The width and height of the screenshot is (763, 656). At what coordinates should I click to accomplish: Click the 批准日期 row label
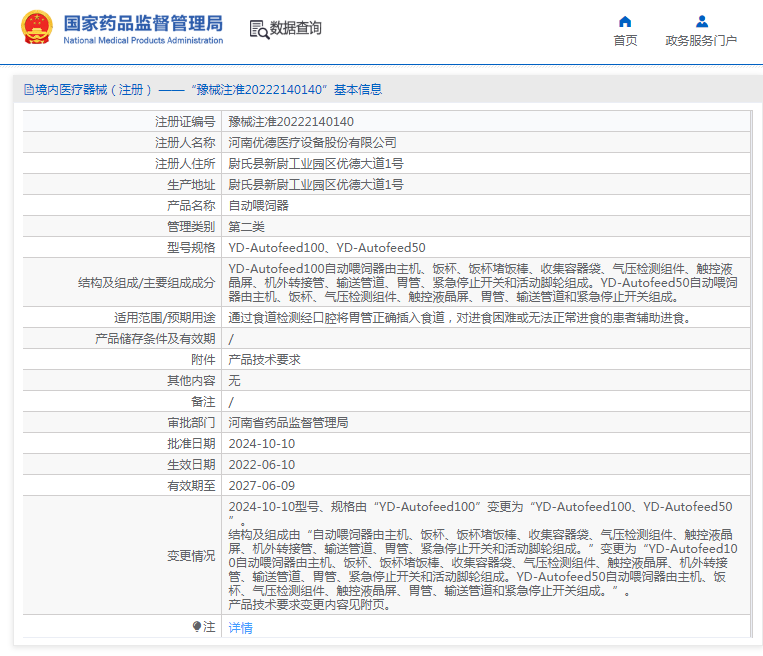pyautogui.click(x=191, y=444)
